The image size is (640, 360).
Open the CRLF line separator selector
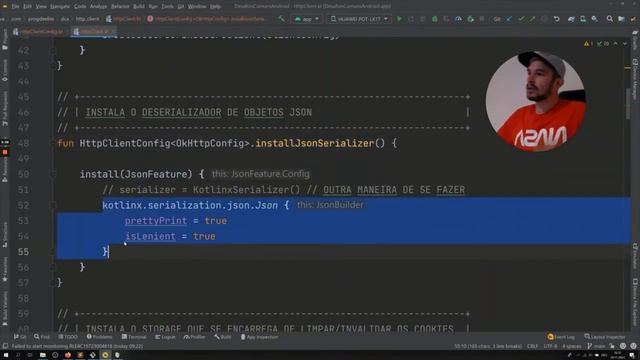pos(532,346)
